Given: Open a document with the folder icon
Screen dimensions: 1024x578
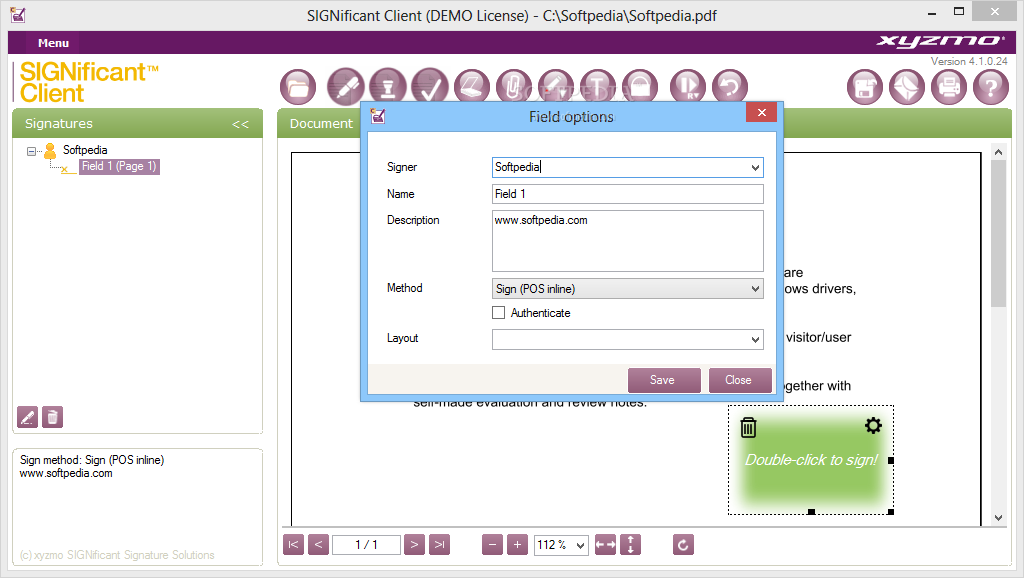Looking at the screenshot, I should click(x=298, y=87).
